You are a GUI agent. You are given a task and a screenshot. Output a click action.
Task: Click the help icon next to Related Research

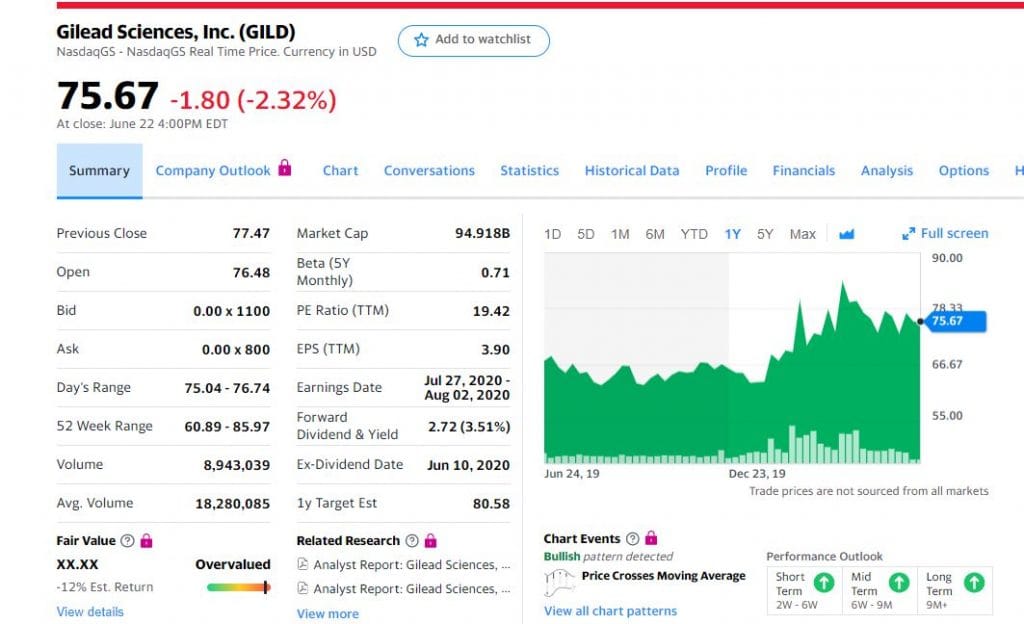411,540
